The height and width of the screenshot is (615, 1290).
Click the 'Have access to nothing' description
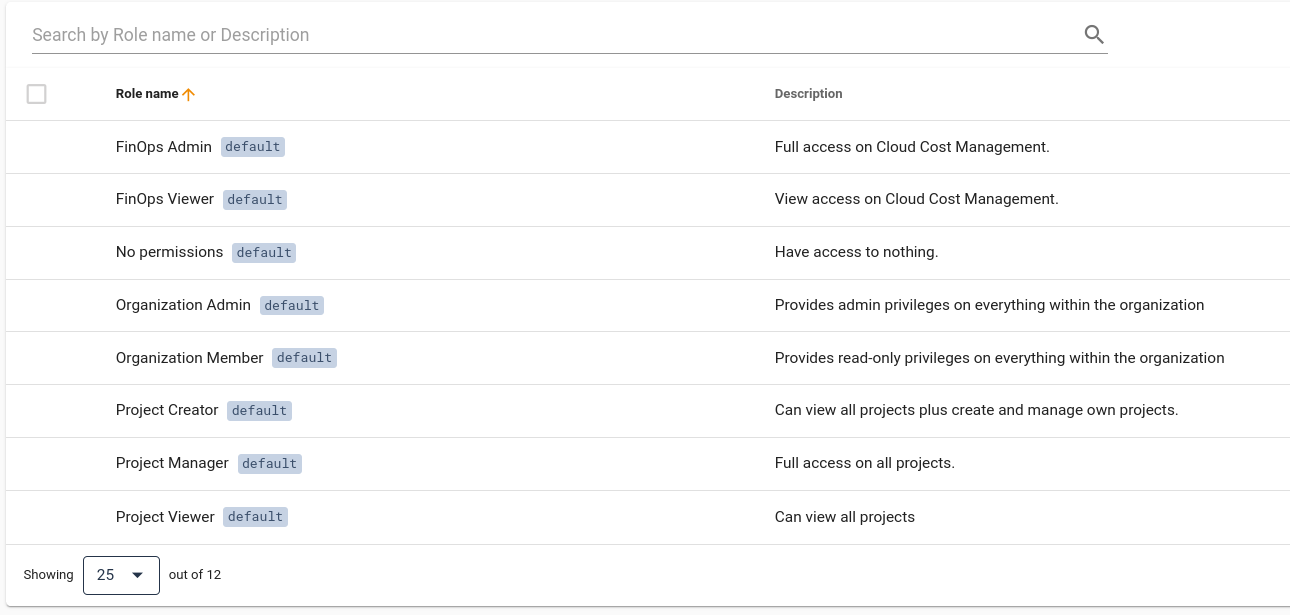coord(856,252)
